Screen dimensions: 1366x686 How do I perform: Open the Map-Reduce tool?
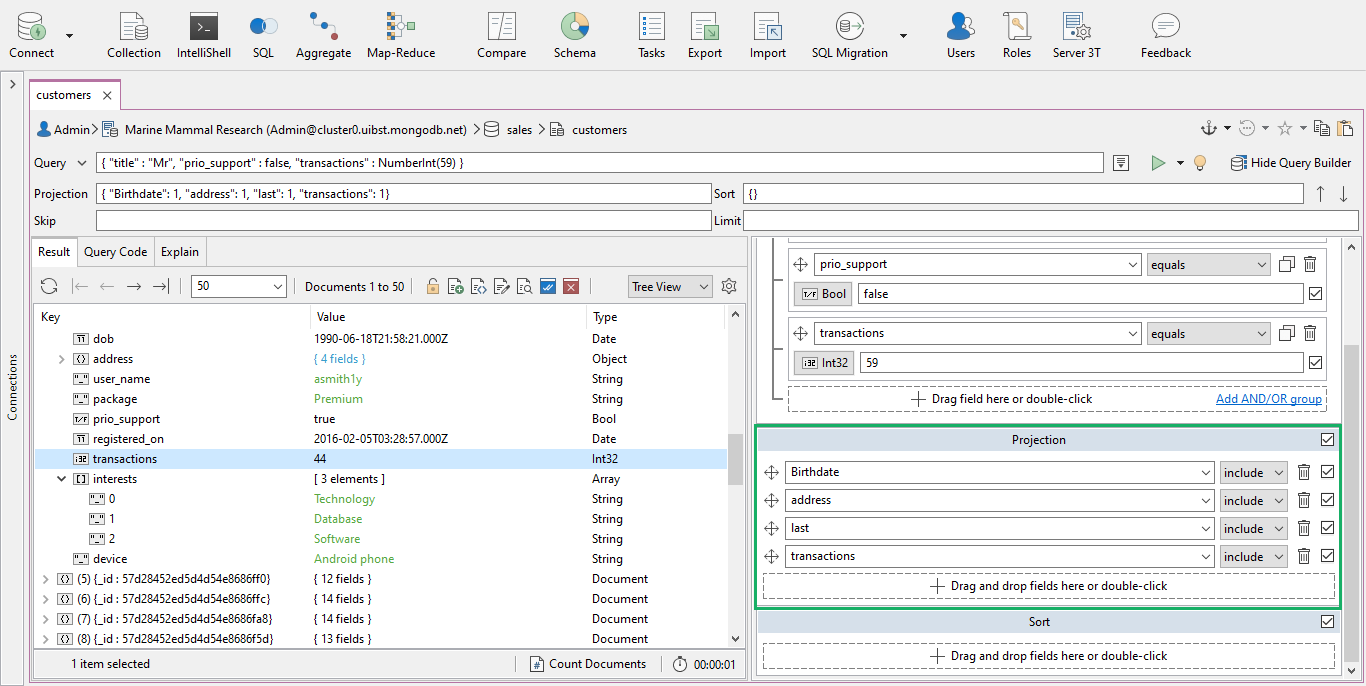click(x=399, y=35)
